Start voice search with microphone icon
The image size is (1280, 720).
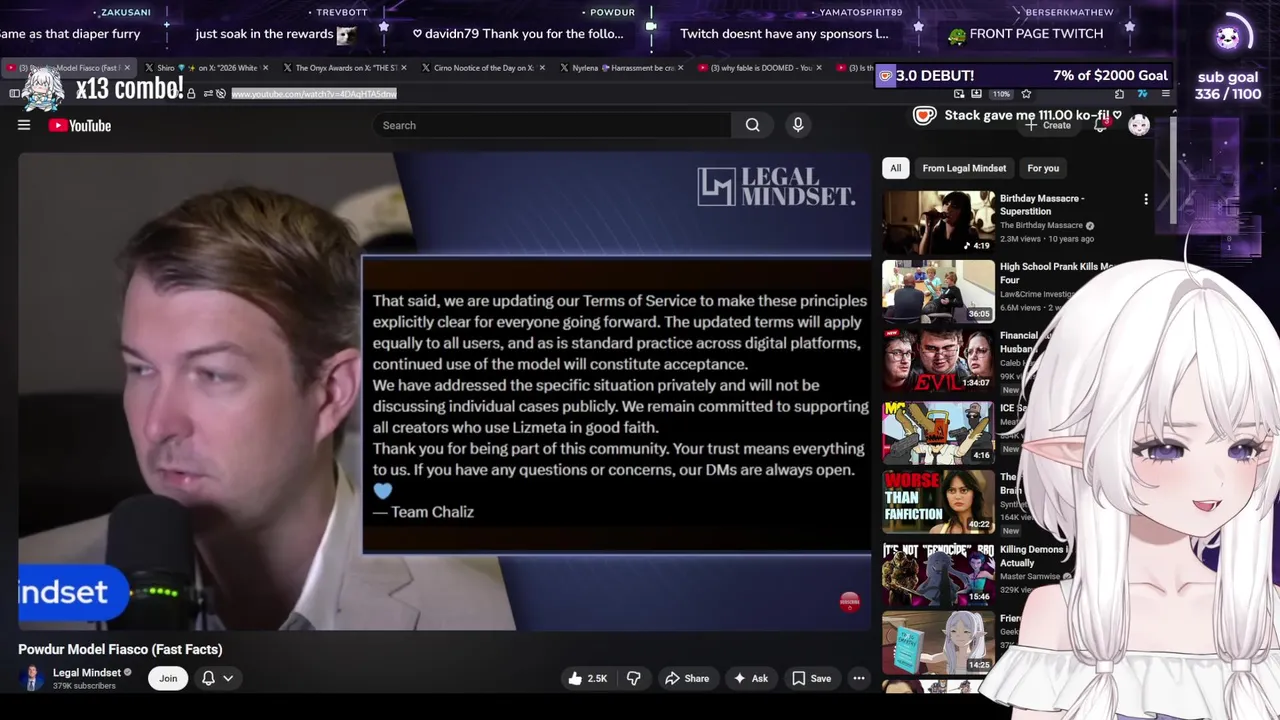click(x=798, y=125)
